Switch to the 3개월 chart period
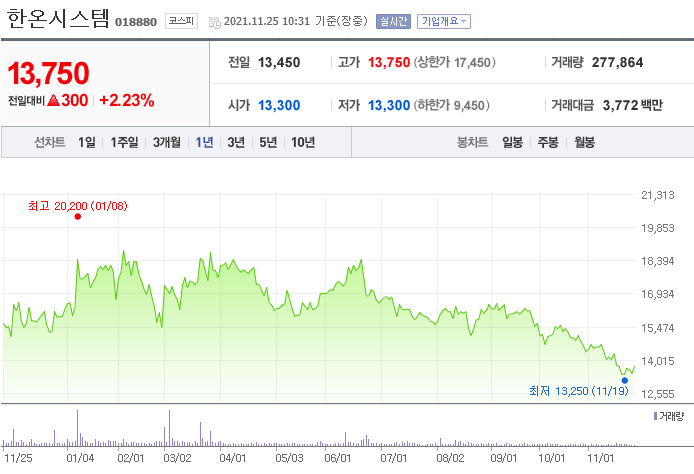694x474 pixels. coord(167,143)
